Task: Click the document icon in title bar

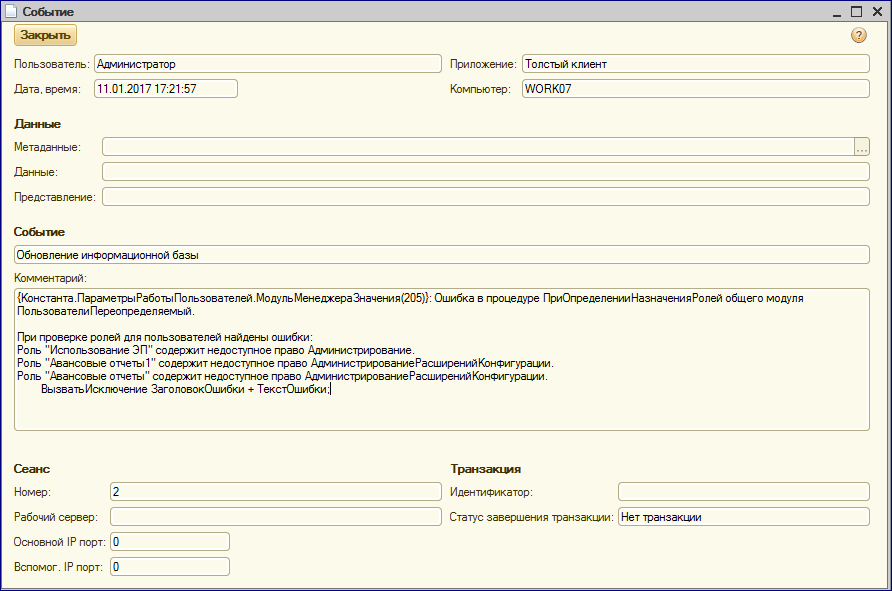Action: pos(11,11)
